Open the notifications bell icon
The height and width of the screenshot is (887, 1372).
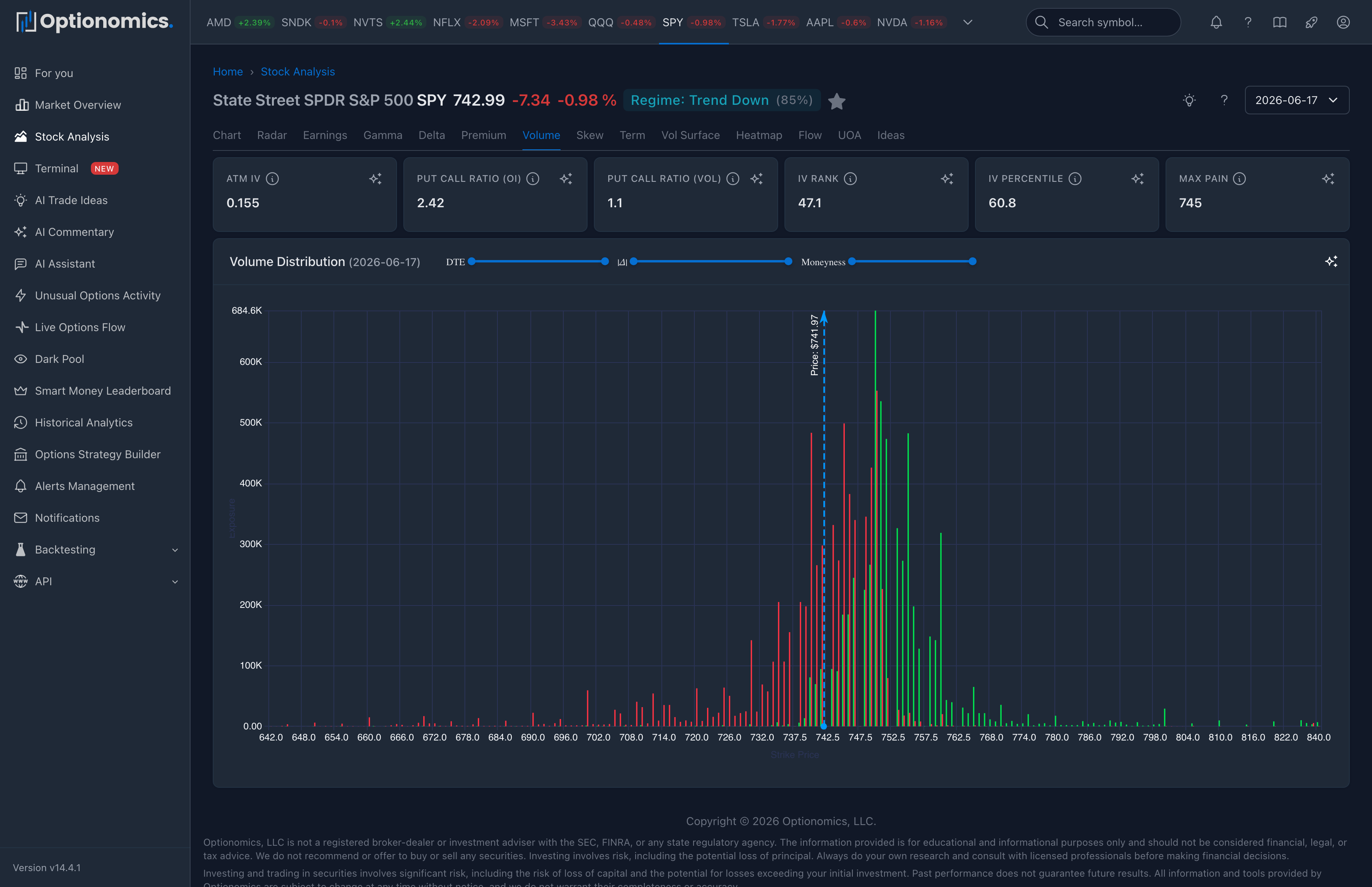coord(1216,23)
